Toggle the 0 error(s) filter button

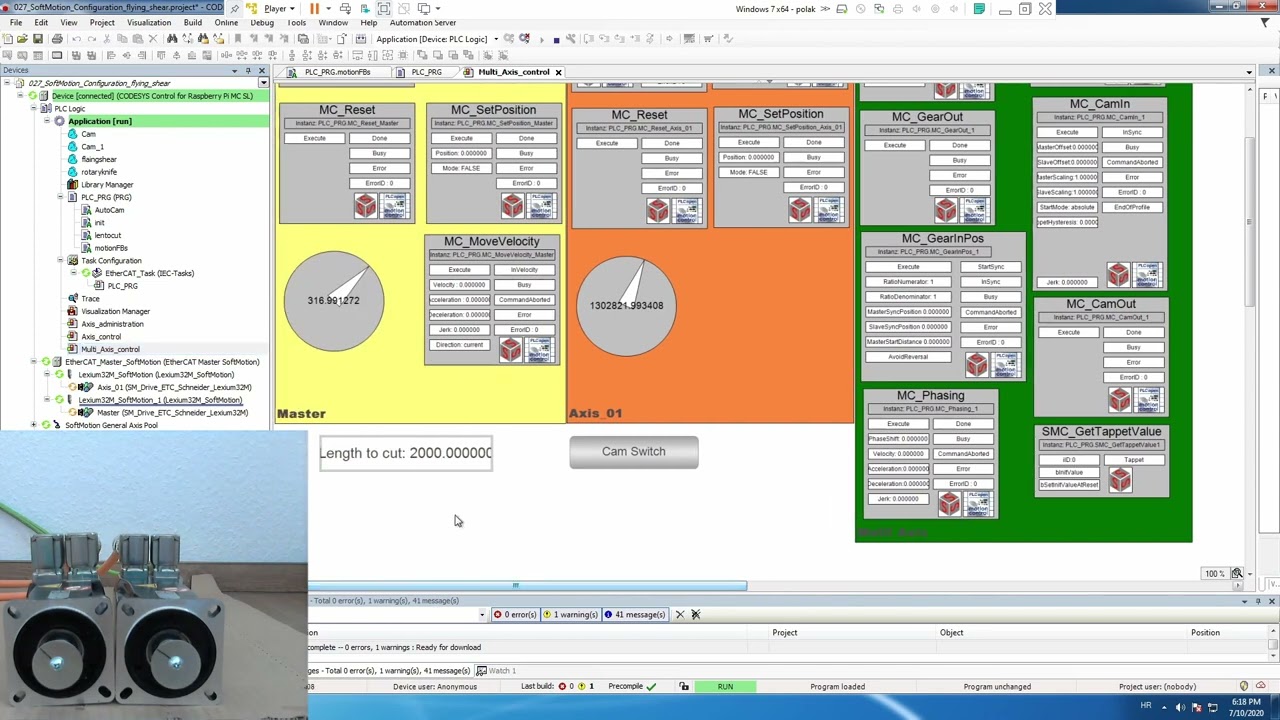[515, 614]
